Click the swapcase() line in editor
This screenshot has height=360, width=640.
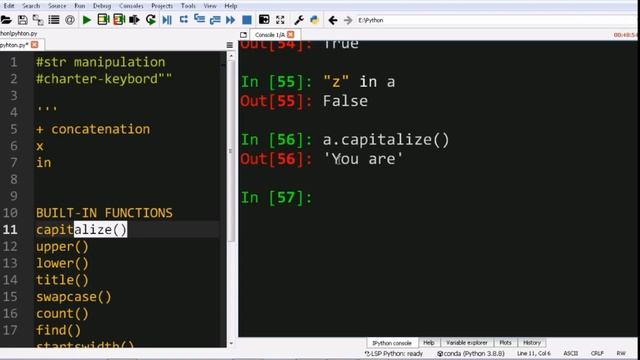[73, 297]
